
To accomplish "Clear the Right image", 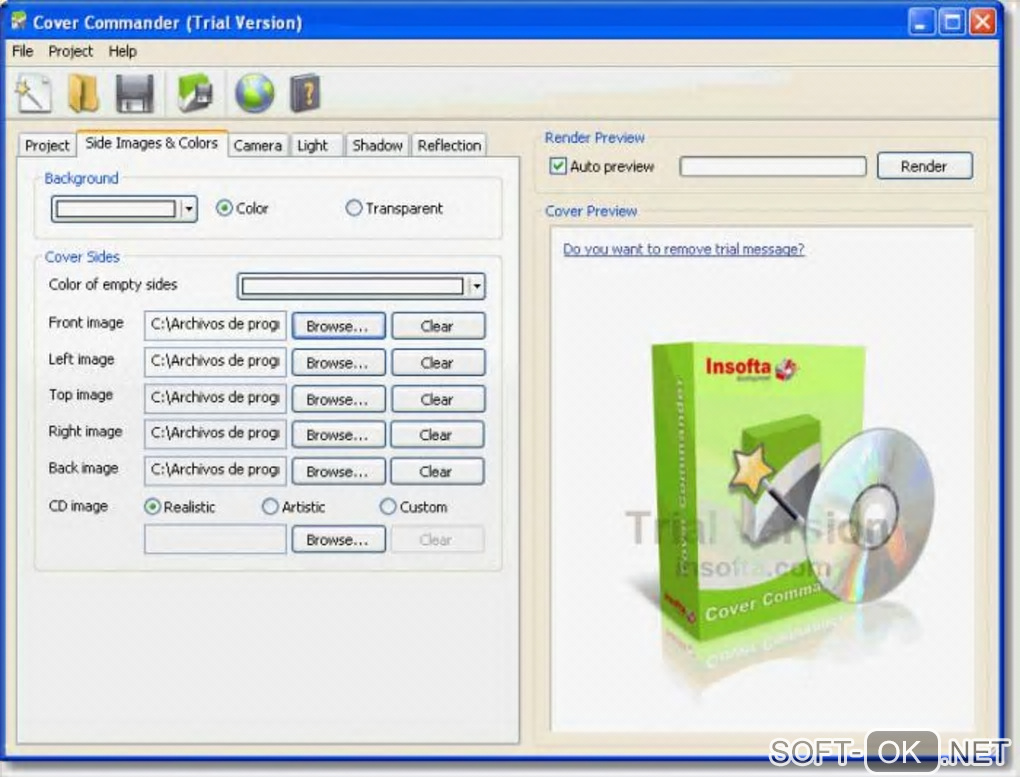I will click(437, 435).
